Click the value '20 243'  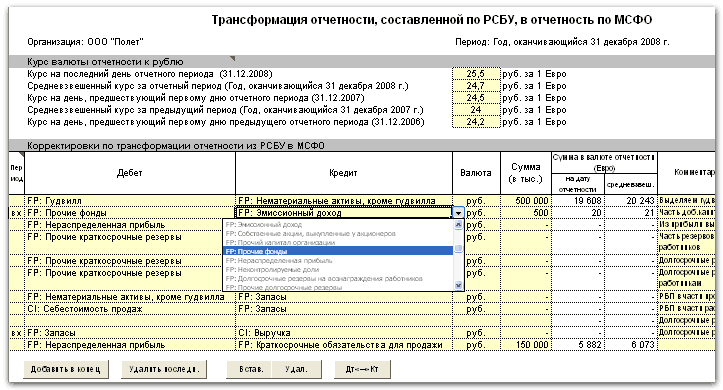(x=631, y=201)
